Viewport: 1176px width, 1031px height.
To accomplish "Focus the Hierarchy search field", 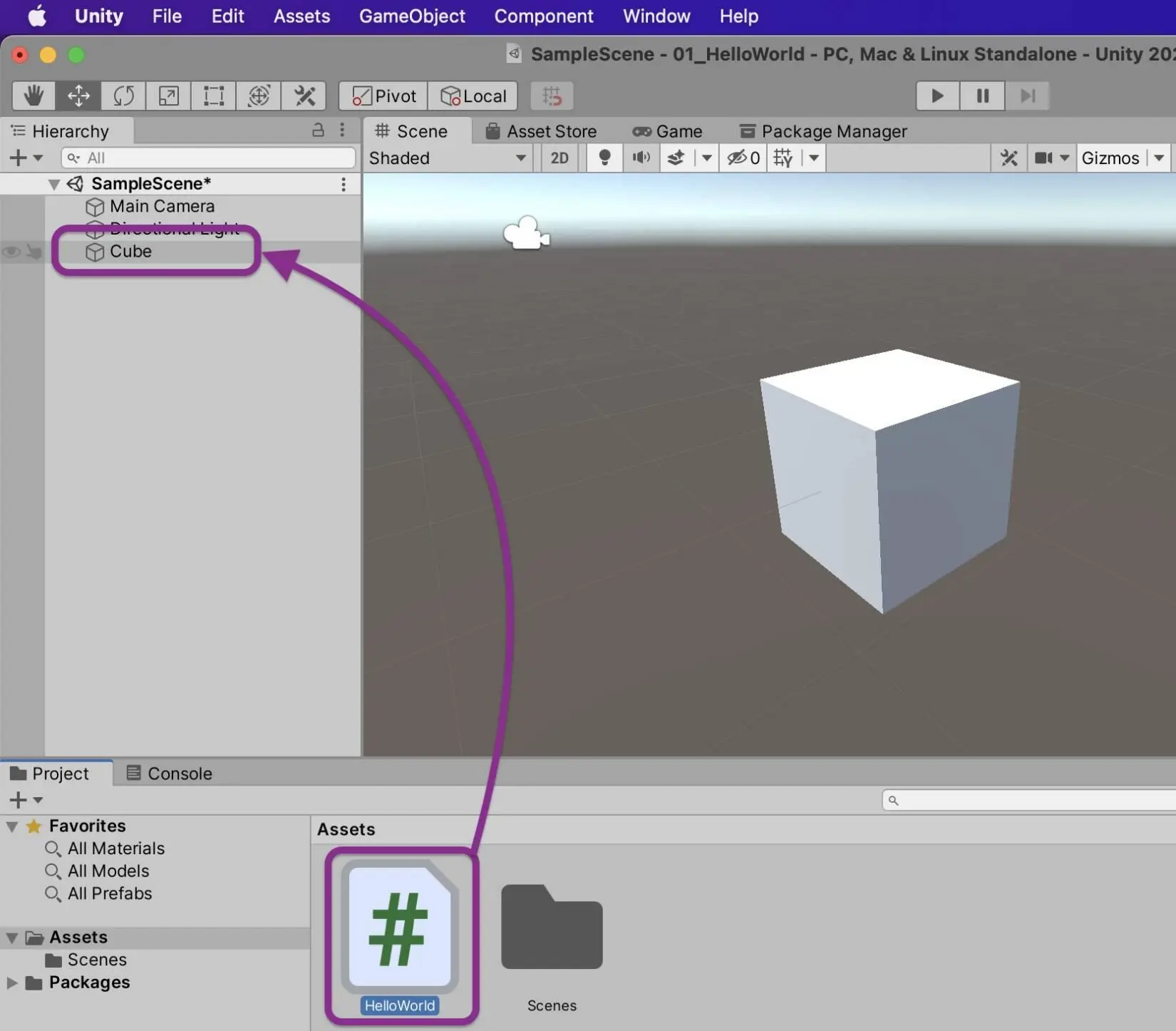I will coord(208,158).
